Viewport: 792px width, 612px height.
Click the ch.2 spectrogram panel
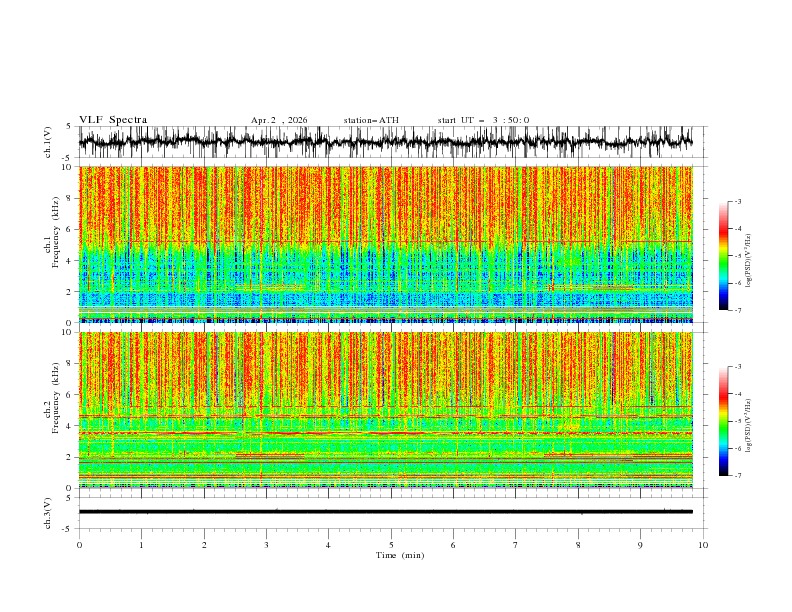pos(385,410)
